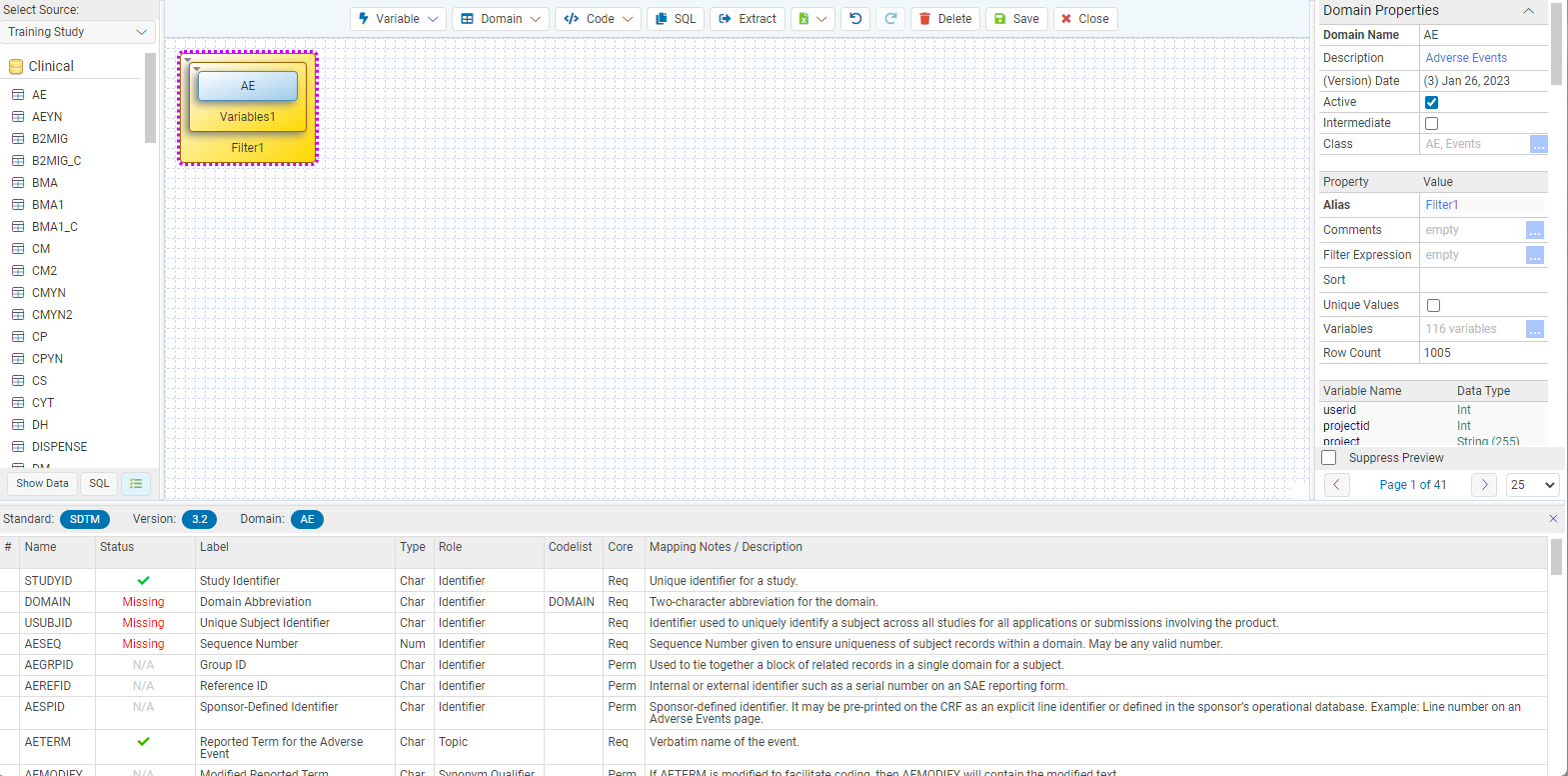
Task: Go to the previous preview page
Action: (x=1337, y=485)
